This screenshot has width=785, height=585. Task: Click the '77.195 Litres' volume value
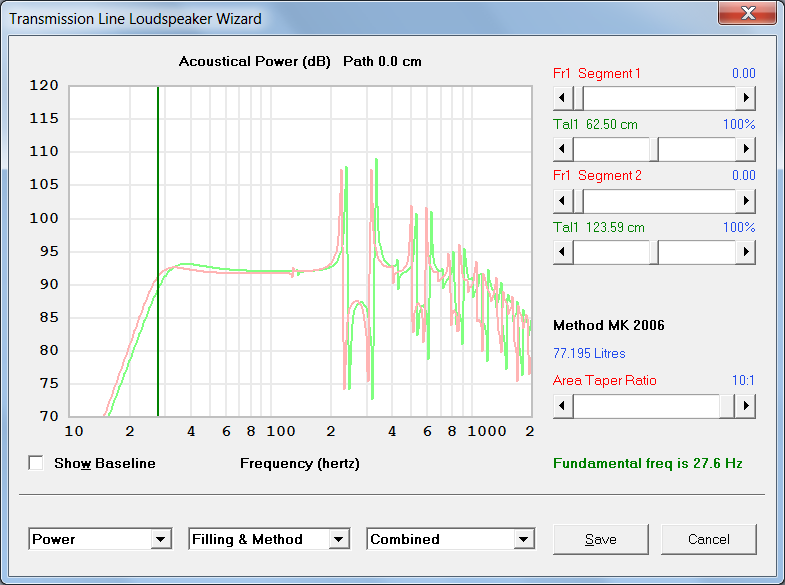pos(589,353)
